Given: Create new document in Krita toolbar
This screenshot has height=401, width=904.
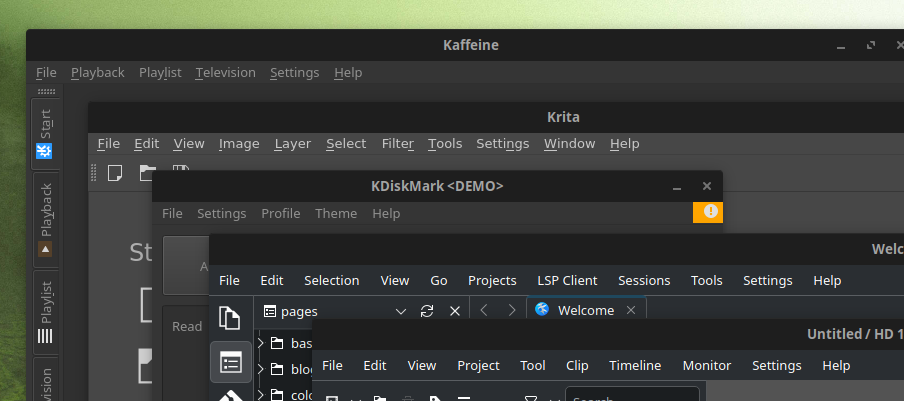Looking at the screenshot, I should (x=115, y=173).
